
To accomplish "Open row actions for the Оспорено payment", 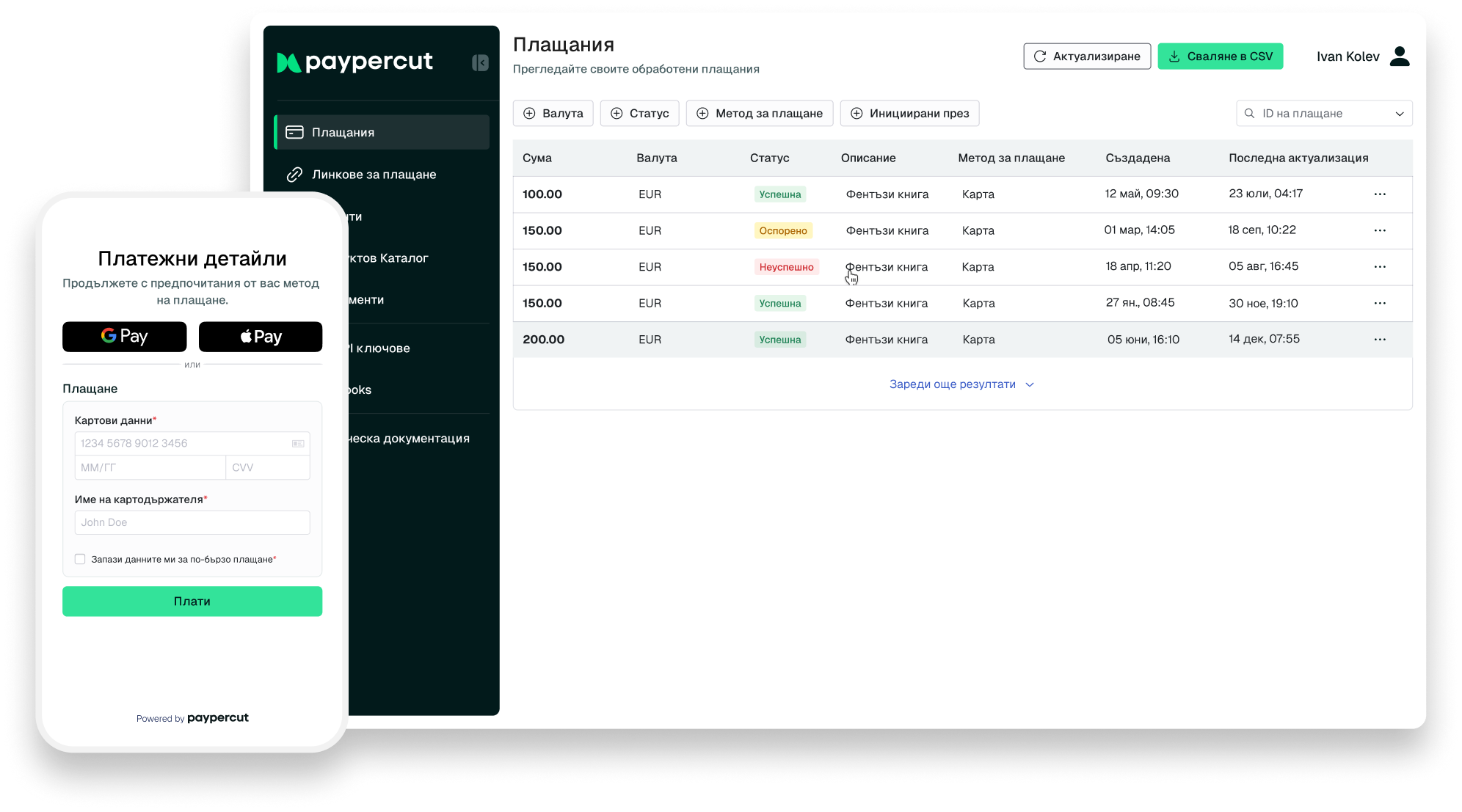I will 1380,230.
